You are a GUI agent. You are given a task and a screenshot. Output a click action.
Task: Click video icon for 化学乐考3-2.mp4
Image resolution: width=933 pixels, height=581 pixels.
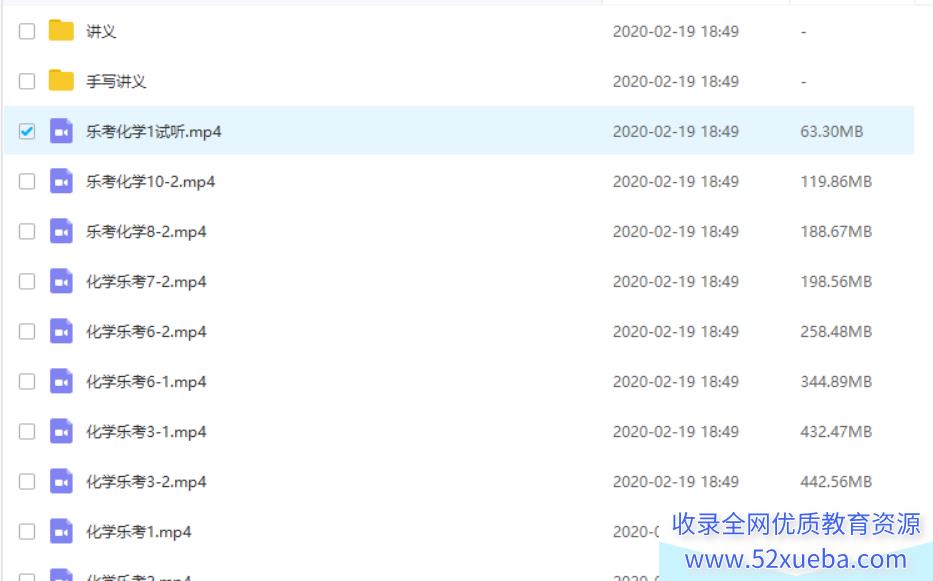click(61, 481)
